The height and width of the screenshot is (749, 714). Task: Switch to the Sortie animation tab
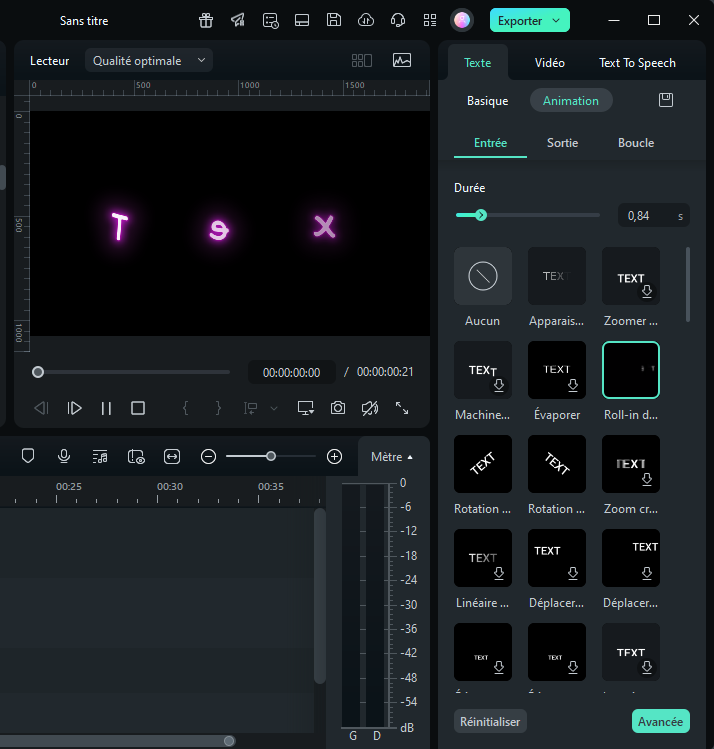(x=563, y=143)
